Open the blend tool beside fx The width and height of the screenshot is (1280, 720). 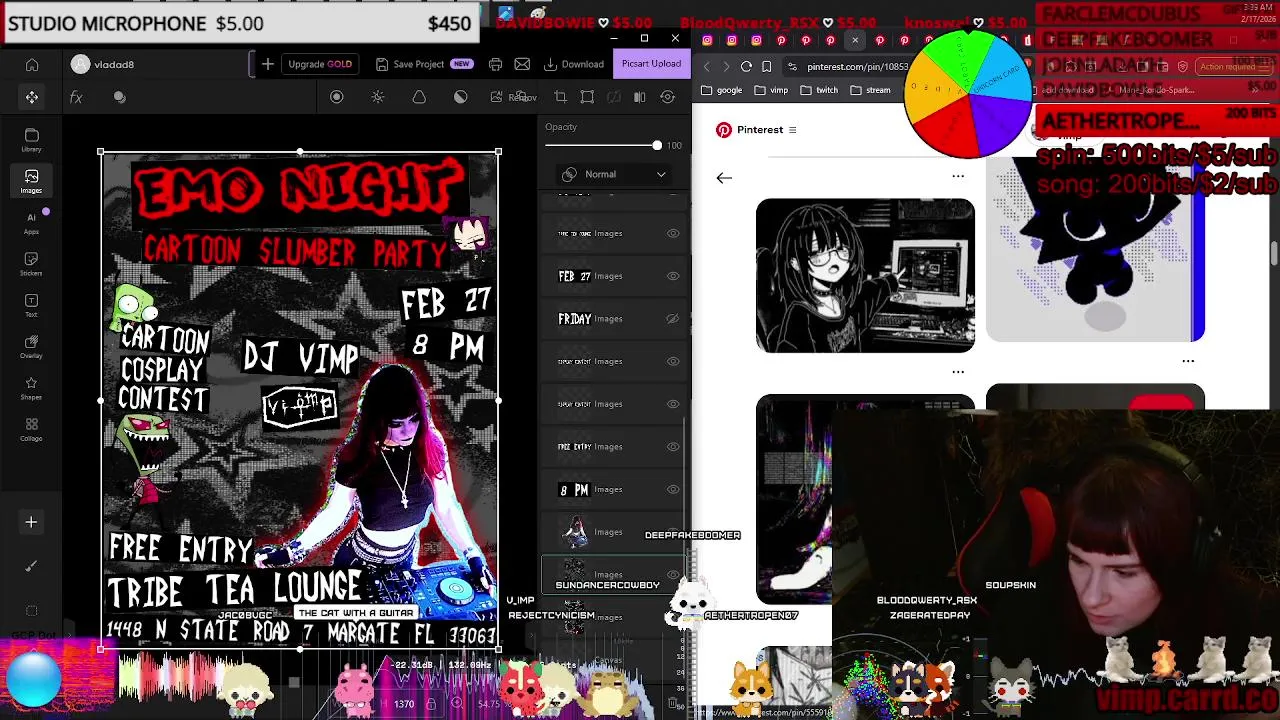tap(120, 97)
